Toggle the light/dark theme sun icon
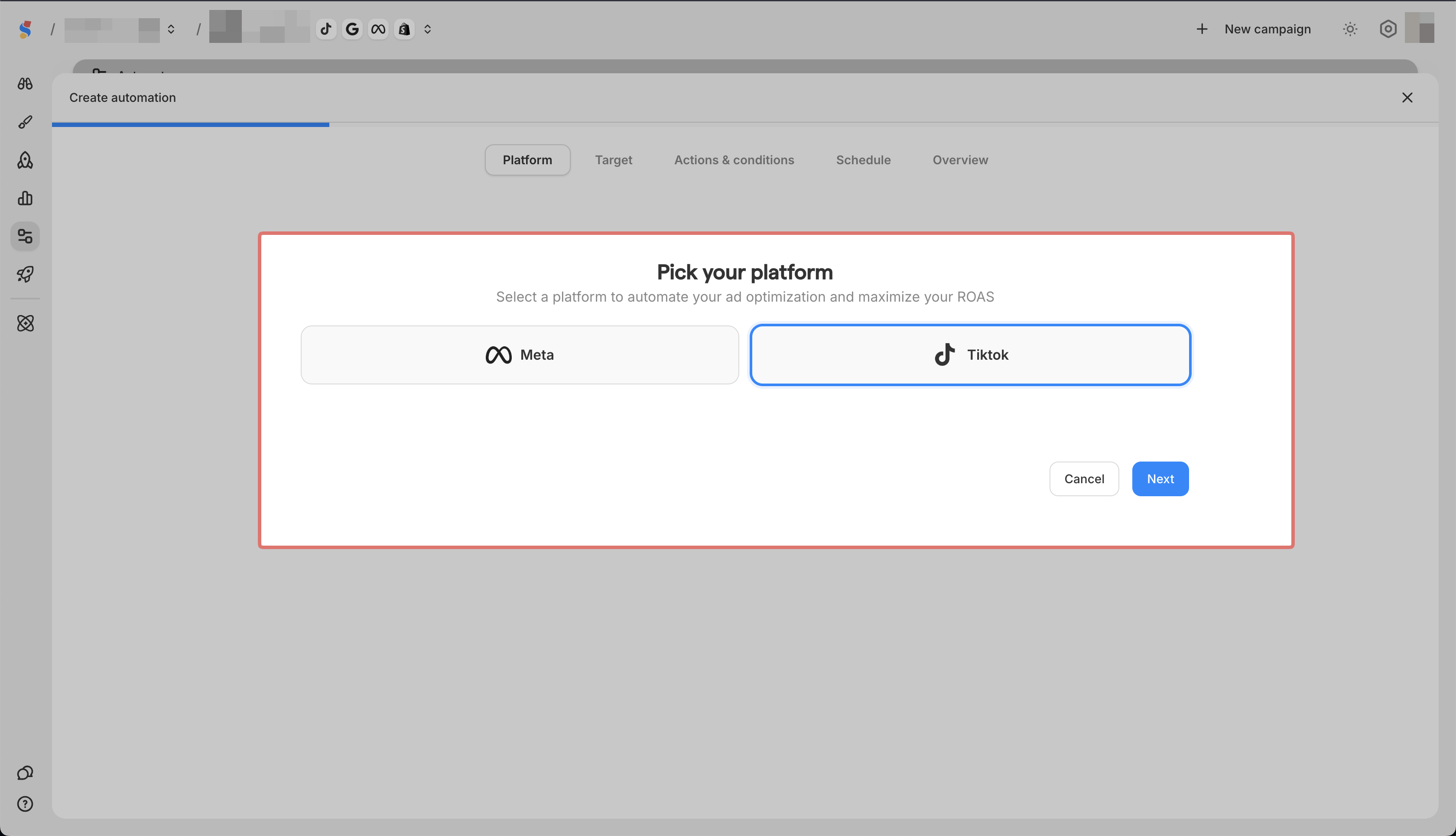Screen dimensions: 1456x836 click(1350, 29)
